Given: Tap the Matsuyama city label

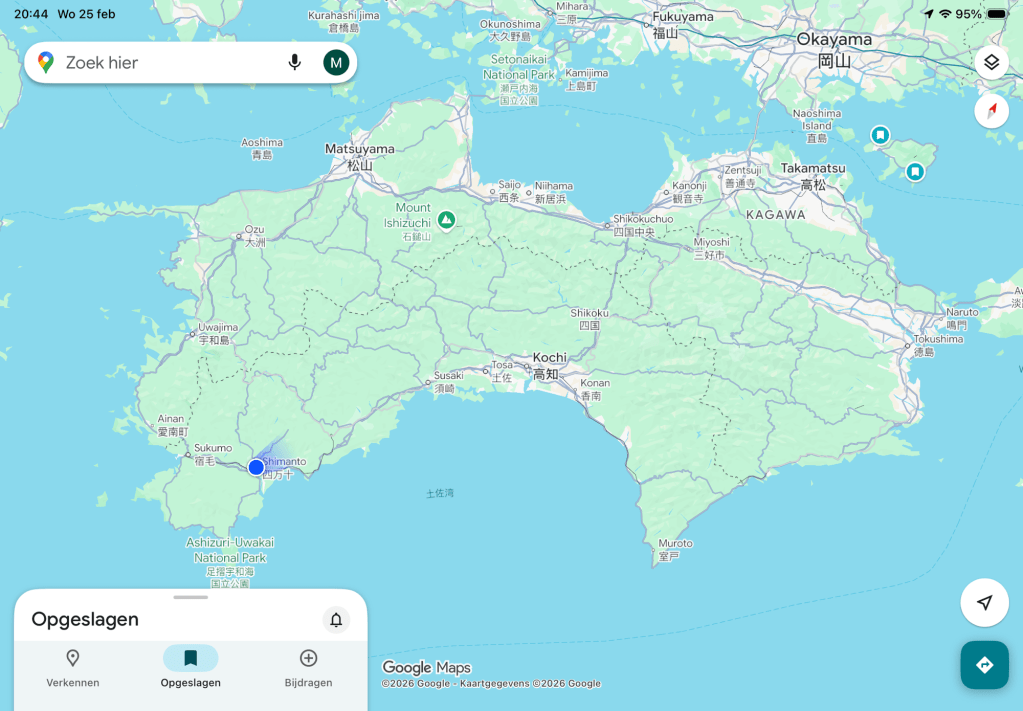Looking at the screenshot, I should 359,149.
